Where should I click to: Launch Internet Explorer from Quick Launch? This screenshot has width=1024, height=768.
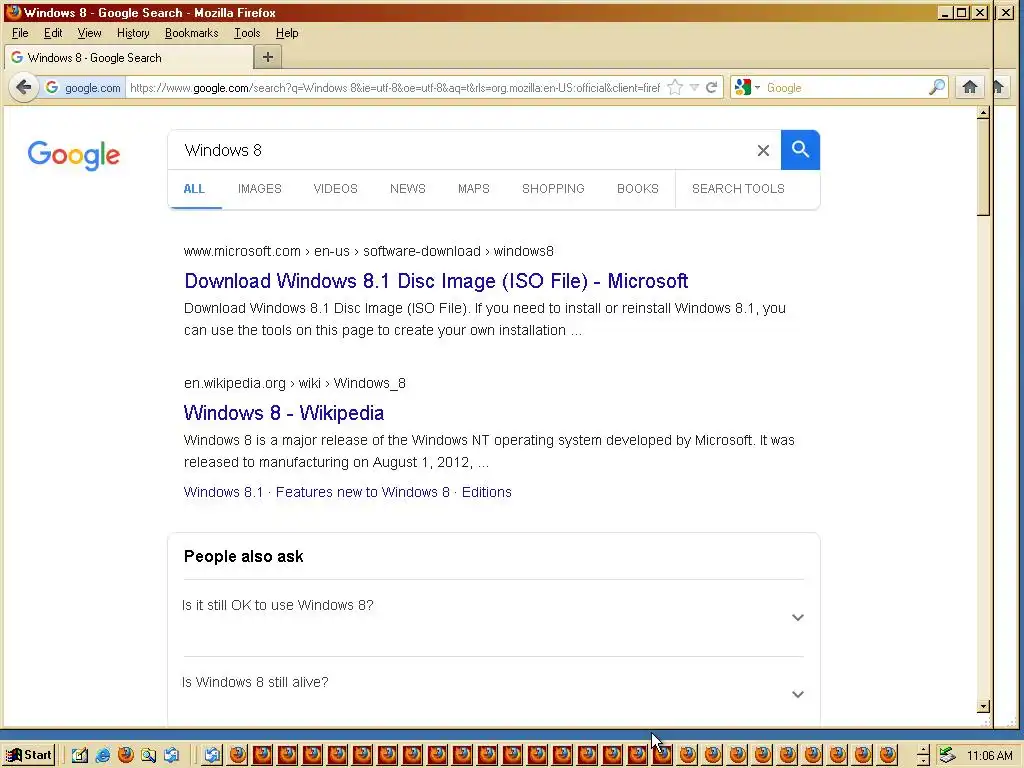point(103,756)
